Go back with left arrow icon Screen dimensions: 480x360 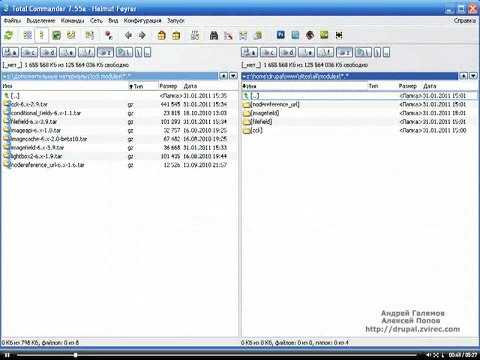(x=128, y=35)
